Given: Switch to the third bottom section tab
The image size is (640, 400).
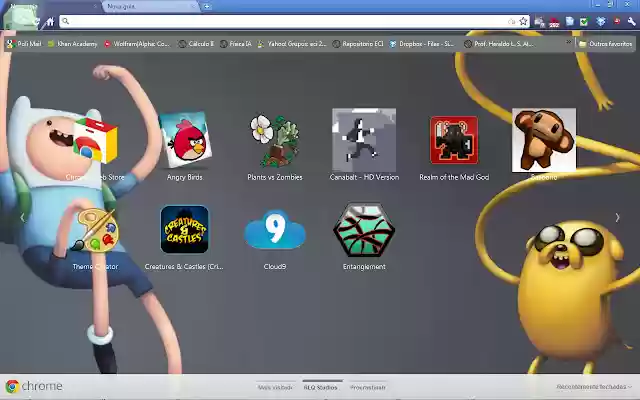Looking at the screenshot, I should [368, 387].
